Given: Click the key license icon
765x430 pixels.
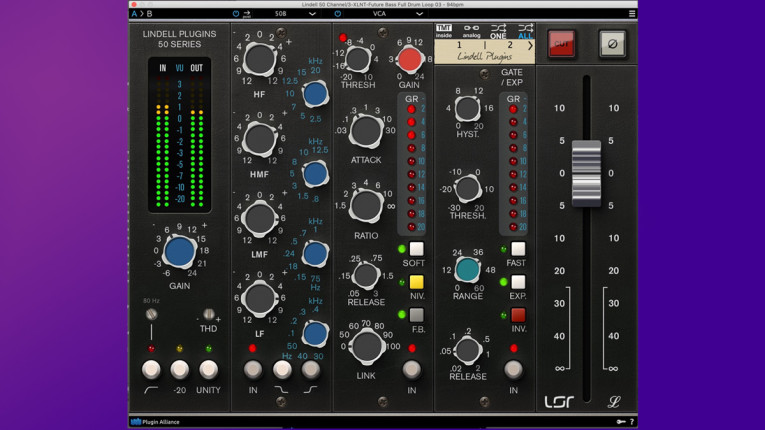Looking at the screenshot, I should coord(621,422).
